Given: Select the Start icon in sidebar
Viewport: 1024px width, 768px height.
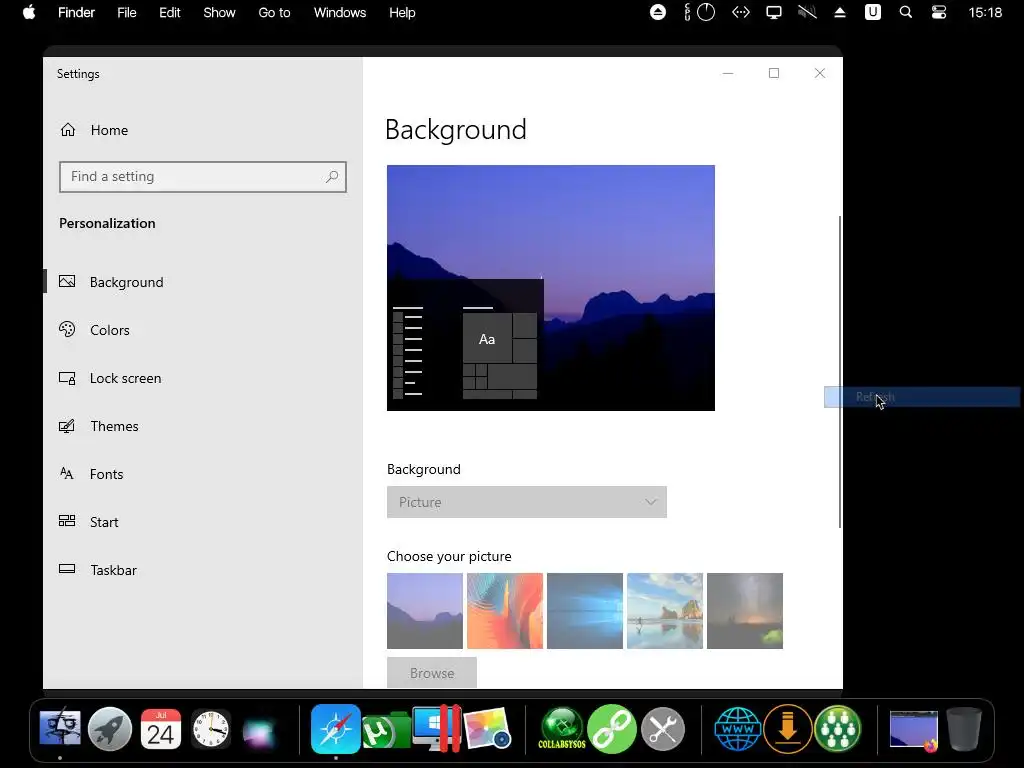Looking at the screenshot, I should (67, 521).
